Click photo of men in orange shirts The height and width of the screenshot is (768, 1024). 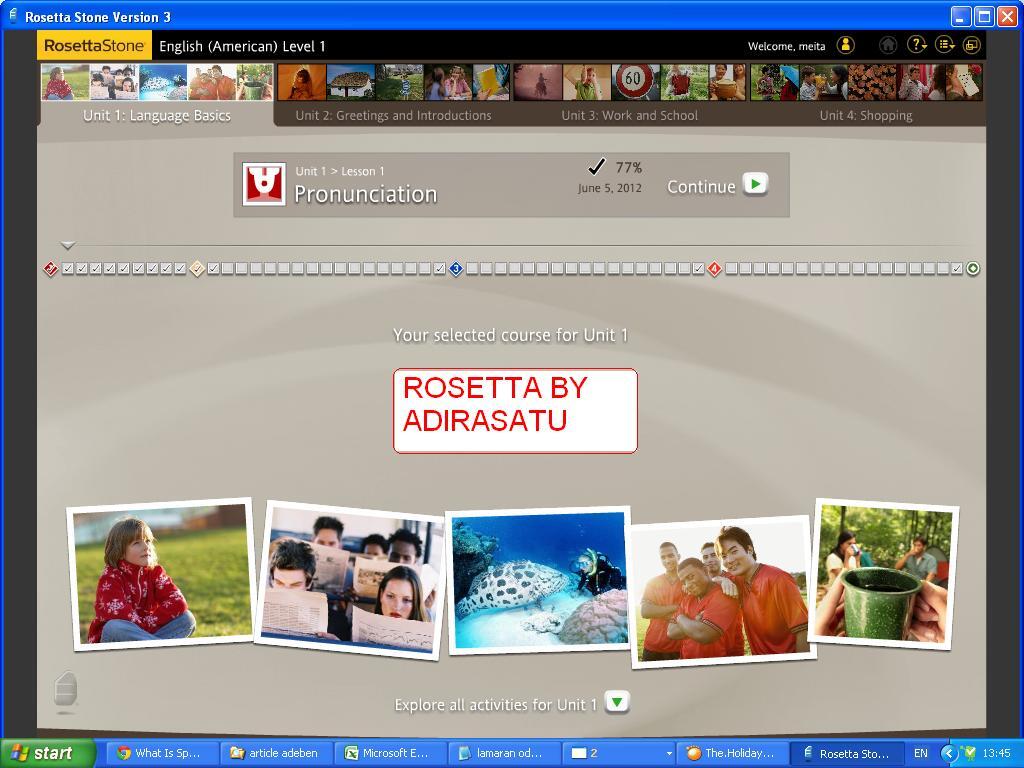point(722,591)
